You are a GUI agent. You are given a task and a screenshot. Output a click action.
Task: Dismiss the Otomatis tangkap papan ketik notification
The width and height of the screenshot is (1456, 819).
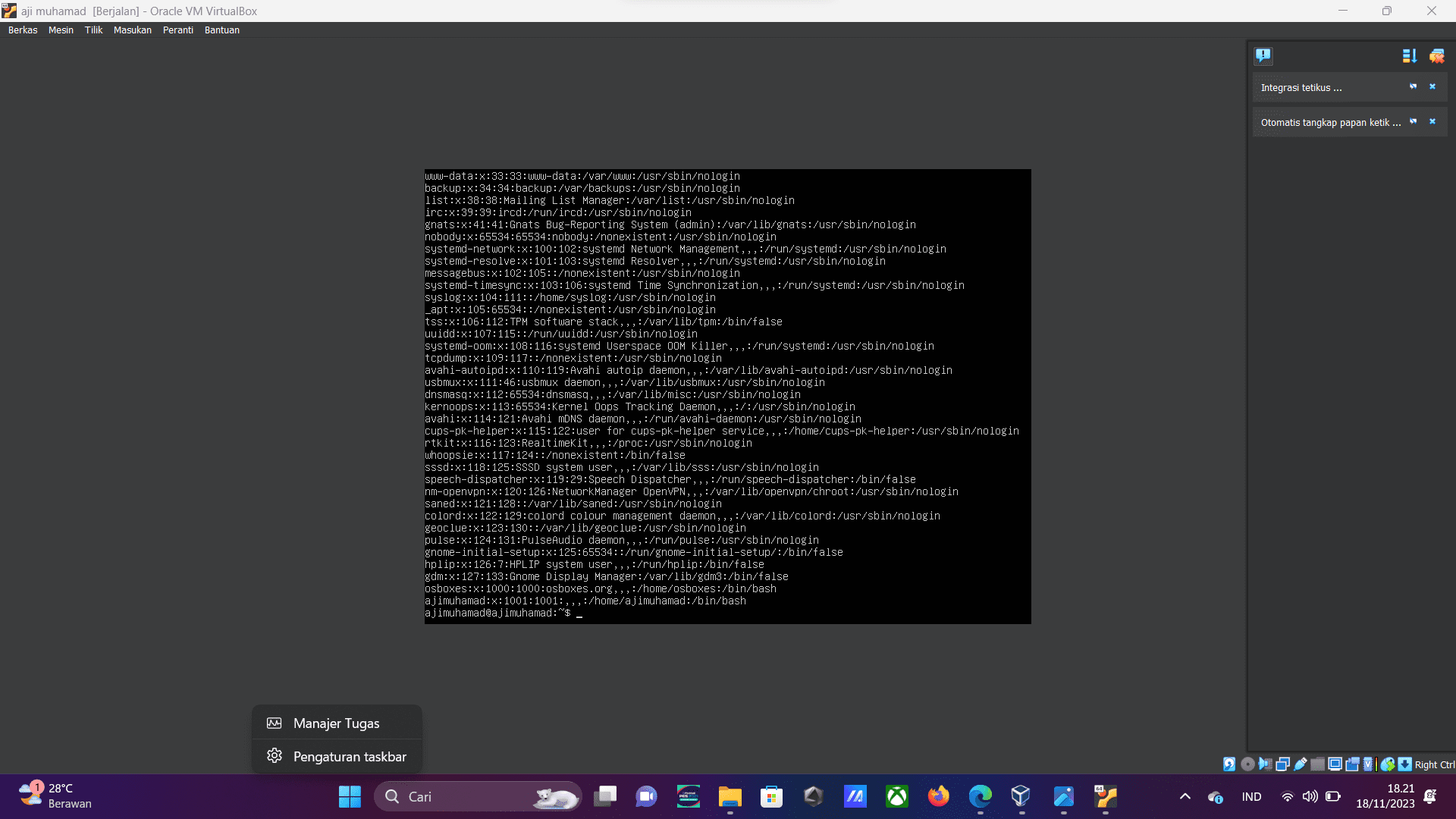pos(1432,121)
